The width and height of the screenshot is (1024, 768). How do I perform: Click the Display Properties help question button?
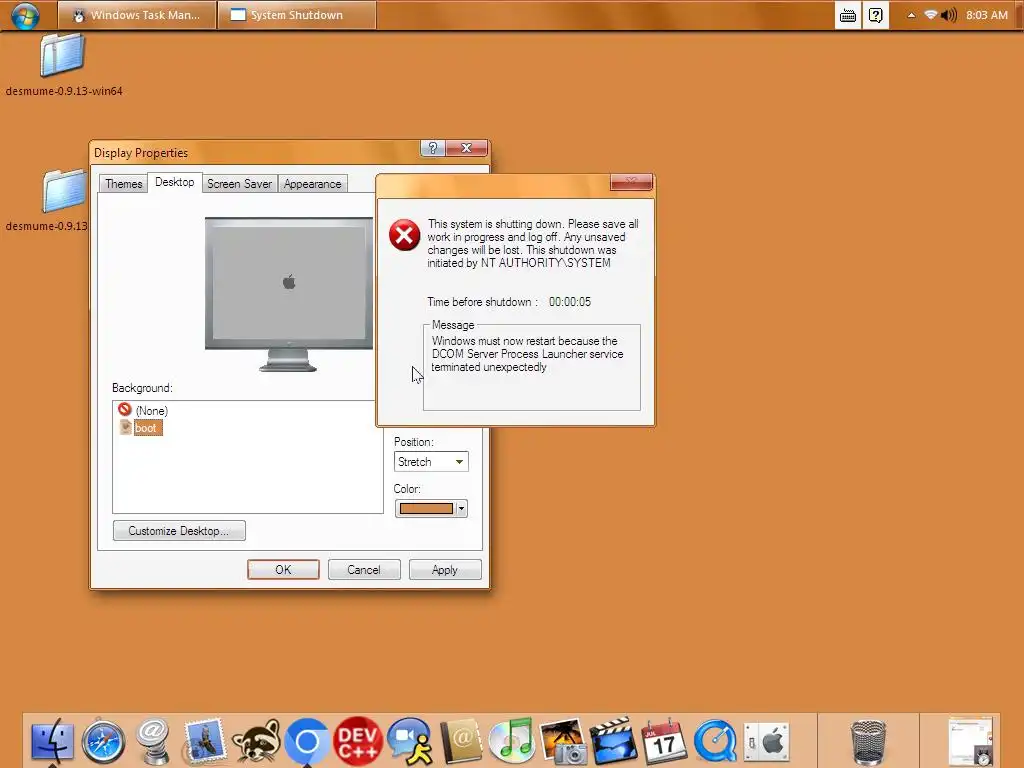[x=432, y=148]
